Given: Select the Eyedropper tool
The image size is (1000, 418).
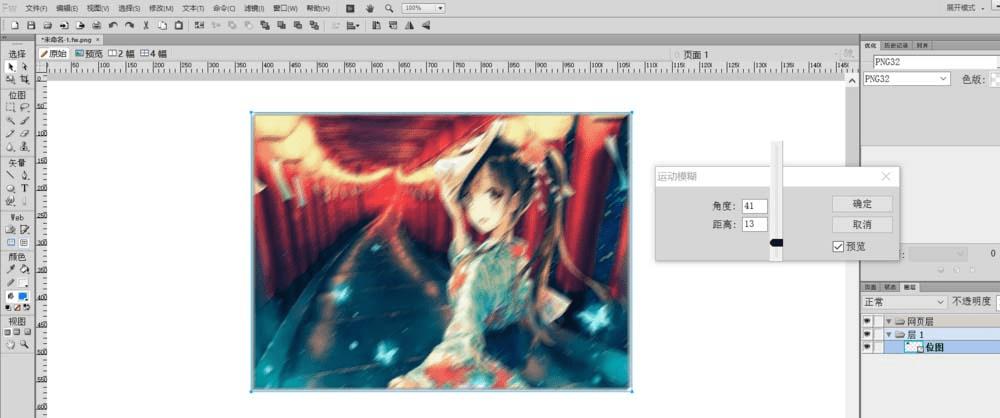Looking at the screenshot, I should click(x=10, y=269).
